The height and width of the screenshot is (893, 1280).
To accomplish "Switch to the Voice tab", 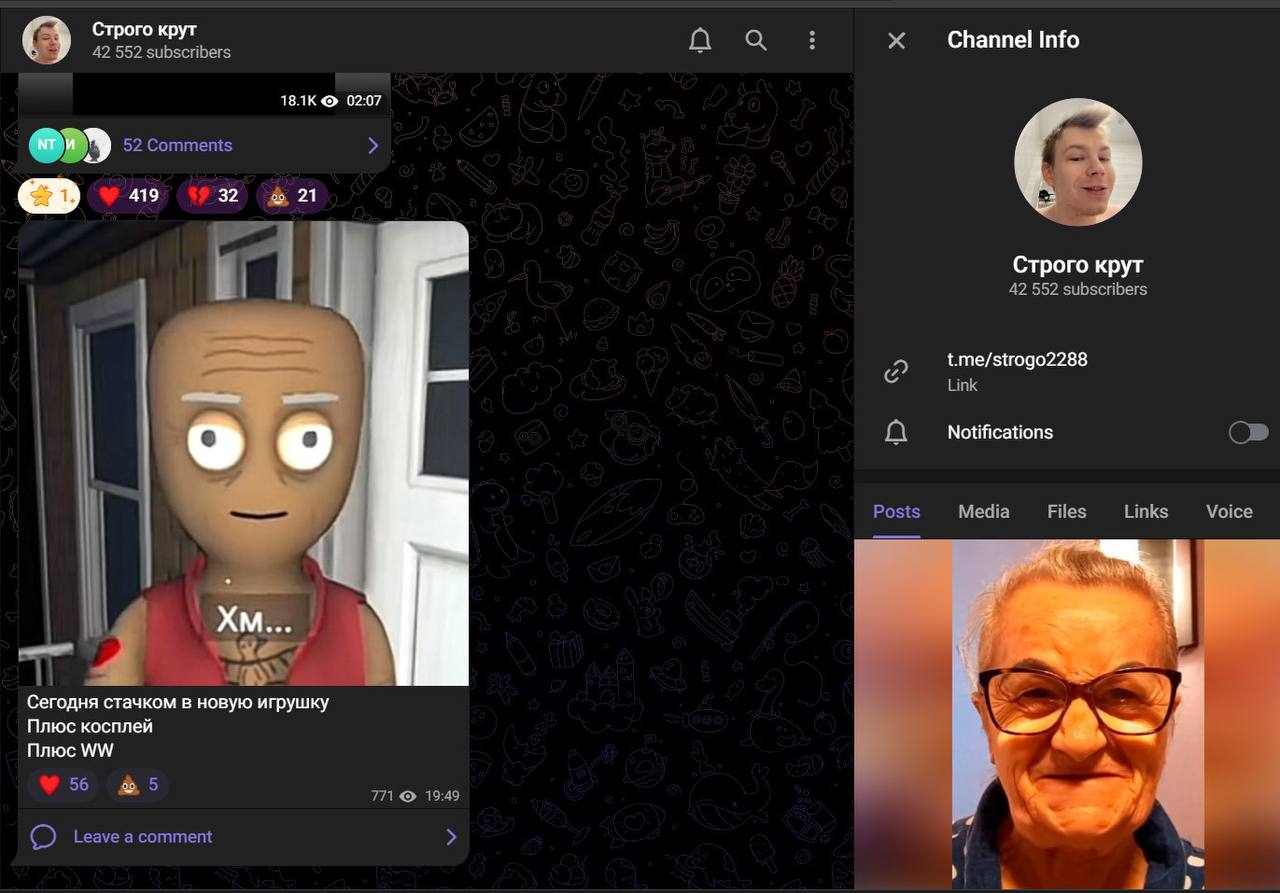I will [x=1229, y=511].
